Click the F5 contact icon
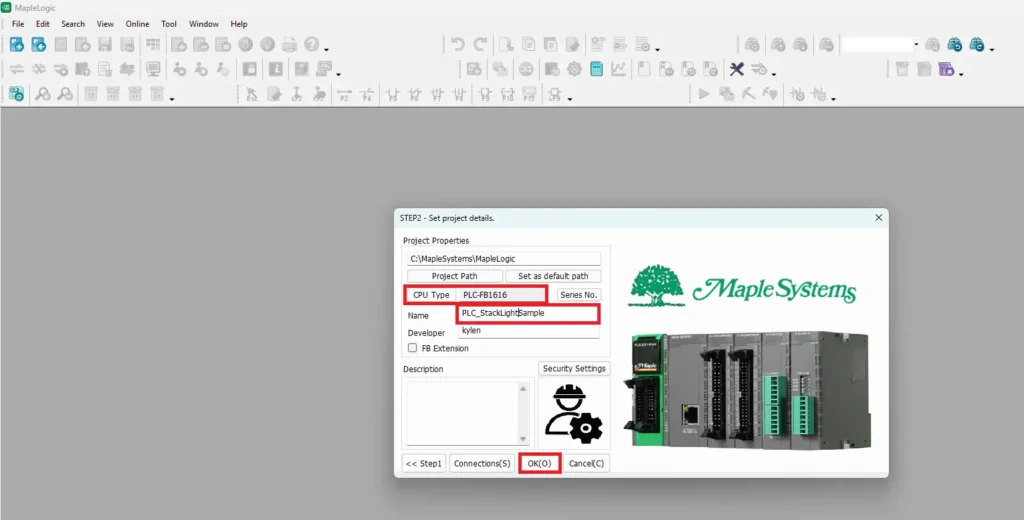The height and width of the screenshot is (520, 1024). click(x=392, y=93)
